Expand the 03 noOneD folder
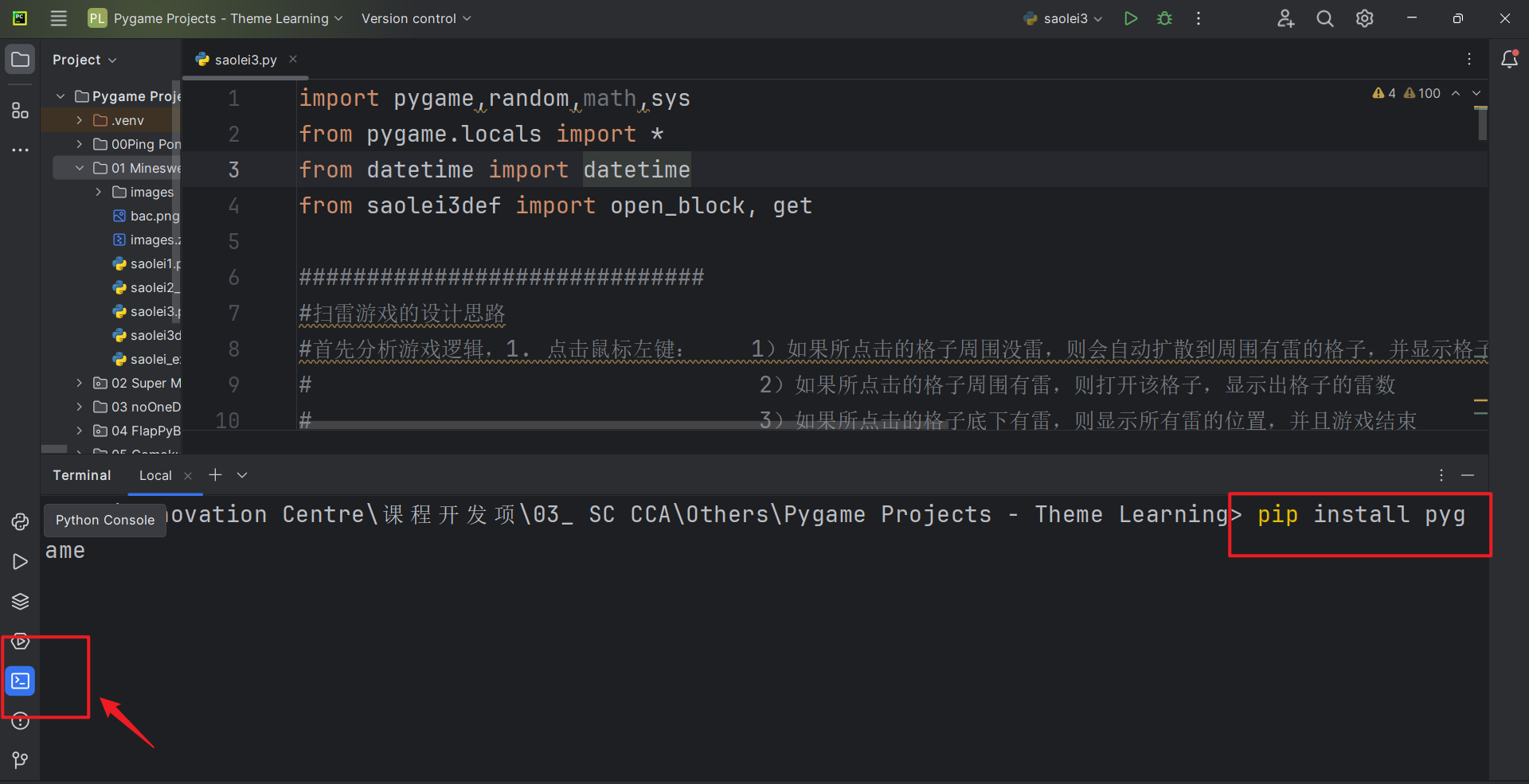The image size is (1529, 784). [x=80, y=407]
